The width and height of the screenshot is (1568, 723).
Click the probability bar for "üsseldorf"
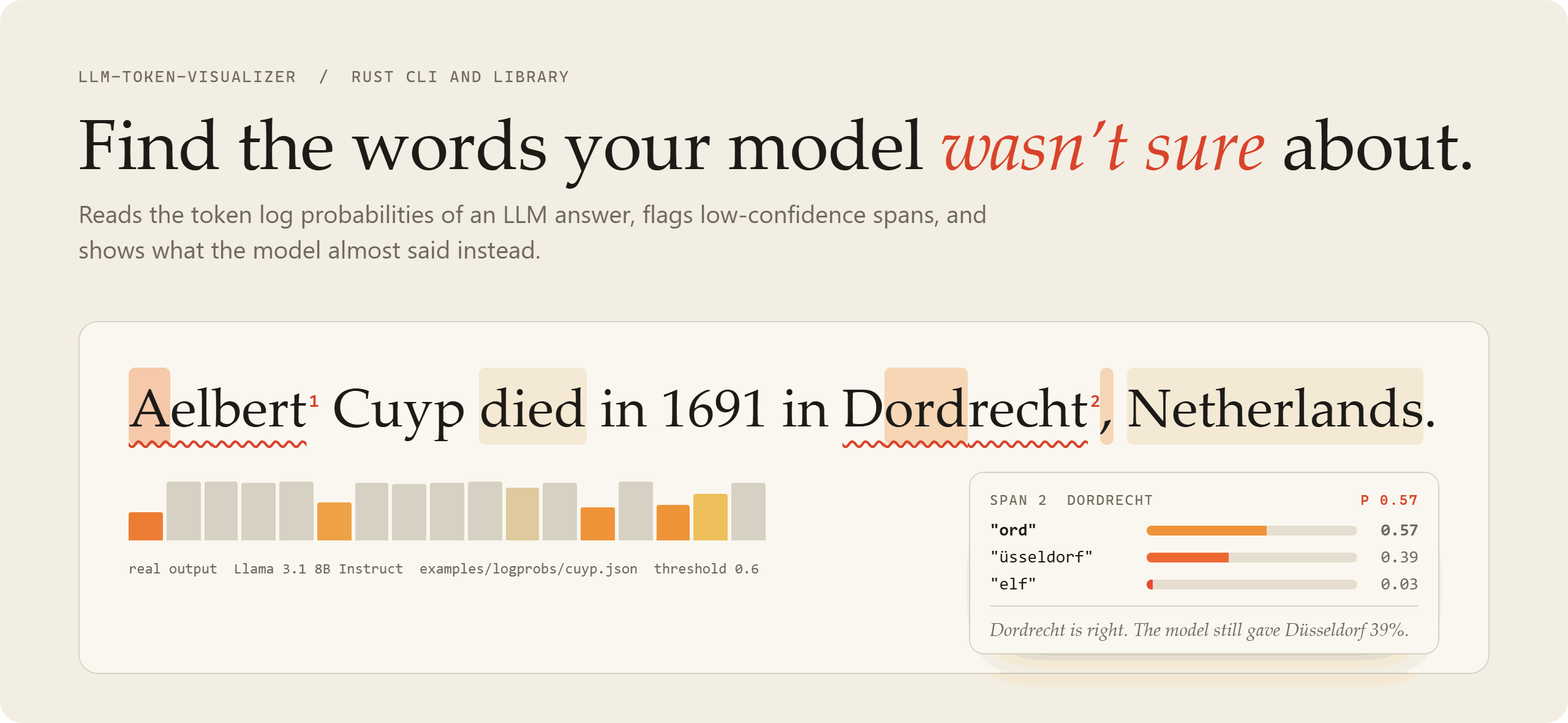(1252, 558)
